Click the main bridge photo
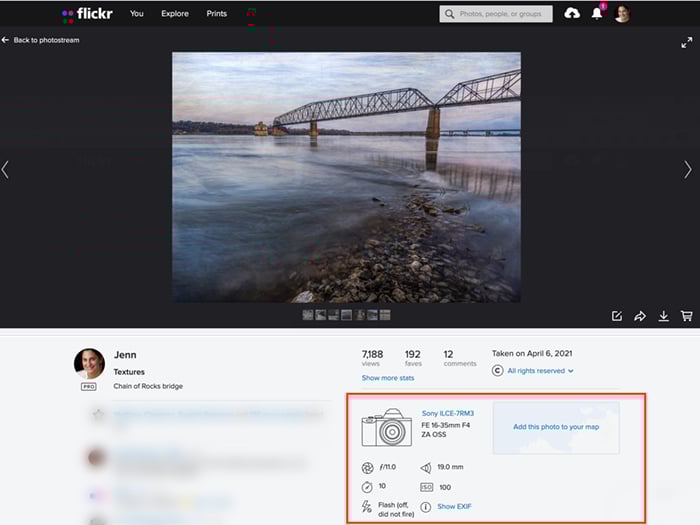Viewport: 700px width, 525px height. [x=346, y=177]
